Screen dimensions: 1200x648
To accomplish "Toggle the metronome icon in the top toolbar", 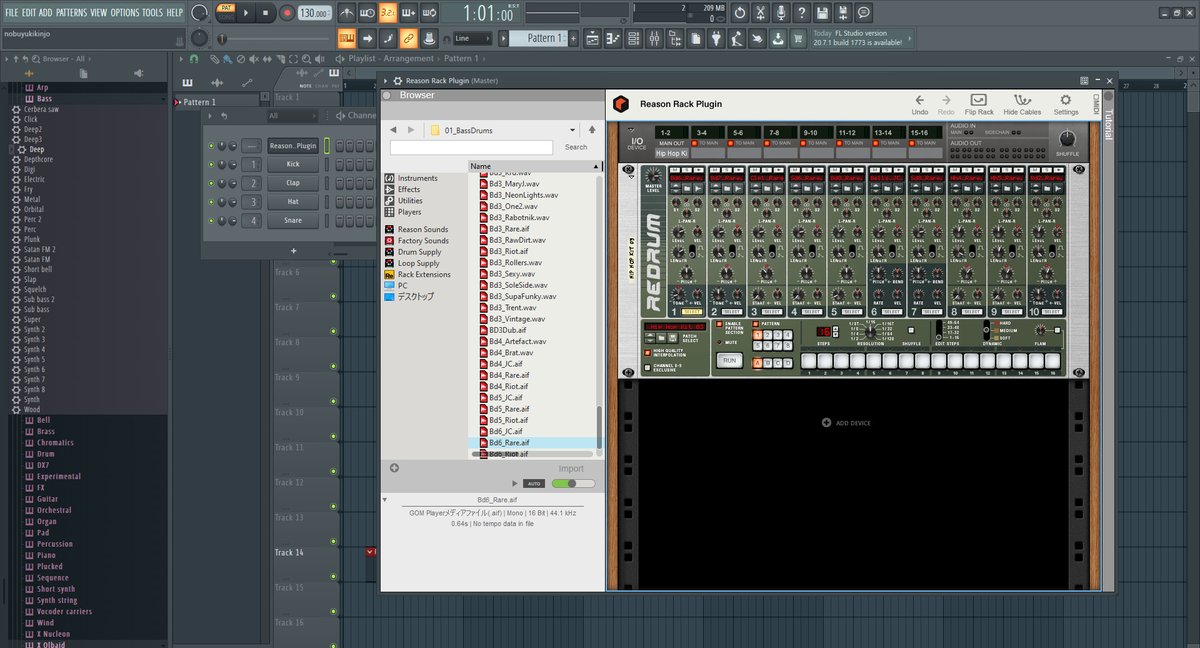I will 346,13.
